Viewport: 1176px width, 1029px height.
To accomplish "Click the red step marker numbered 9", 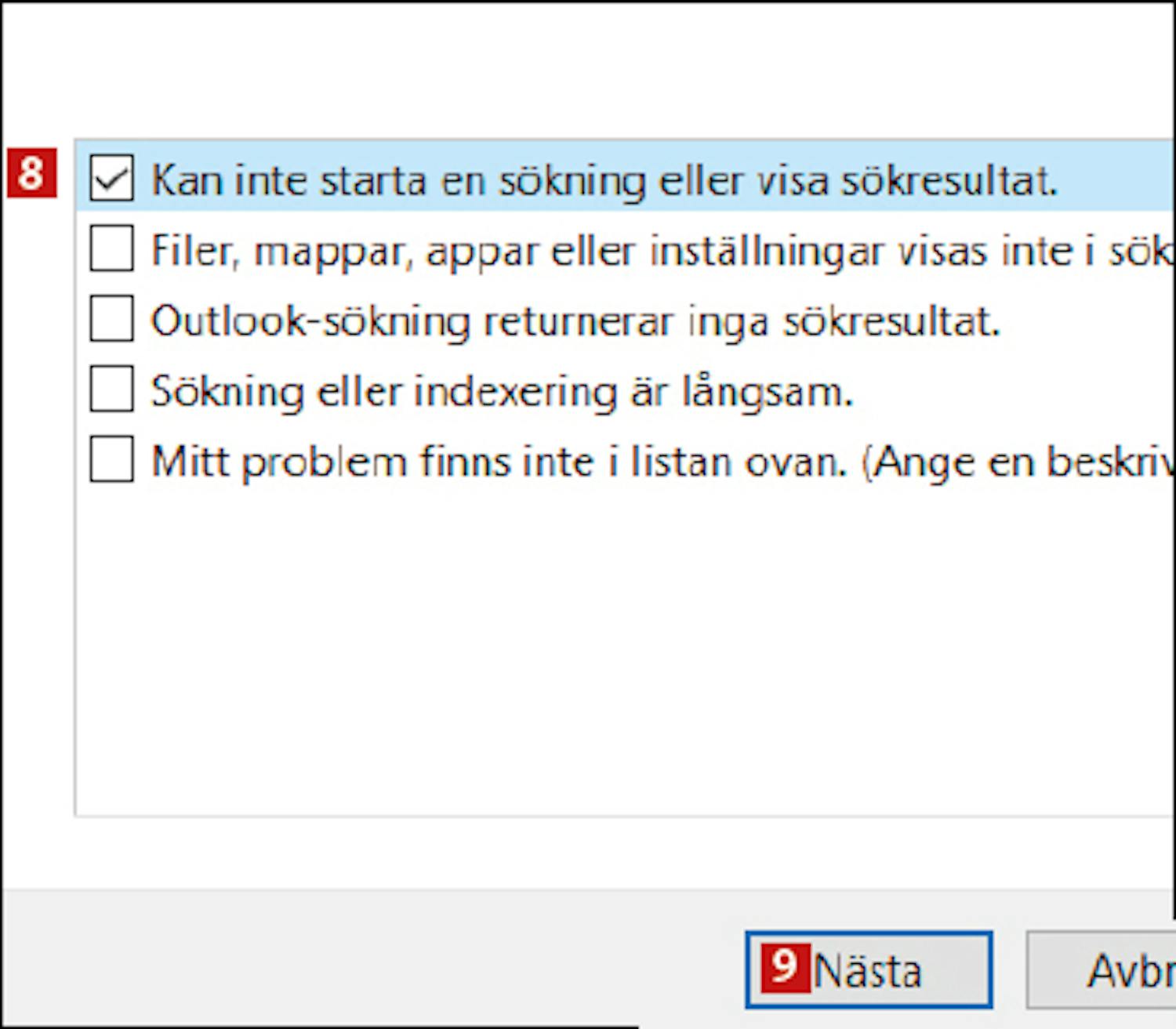I will [x=786, y=969].
